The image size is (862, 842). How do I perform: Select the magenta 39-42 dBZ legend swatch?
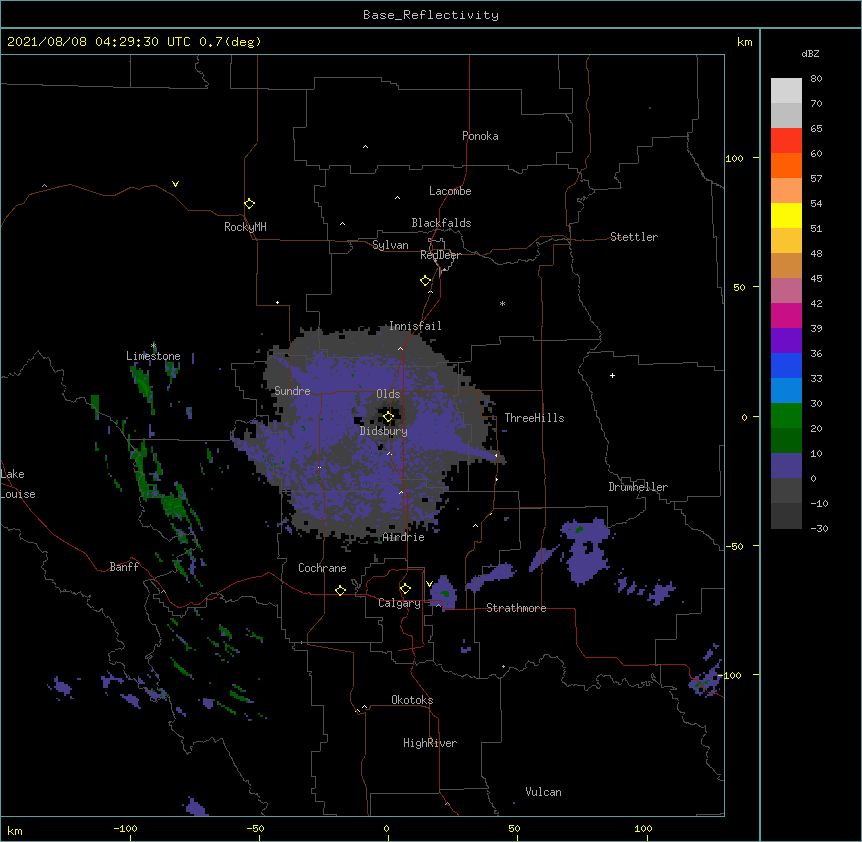coord(786,315)
